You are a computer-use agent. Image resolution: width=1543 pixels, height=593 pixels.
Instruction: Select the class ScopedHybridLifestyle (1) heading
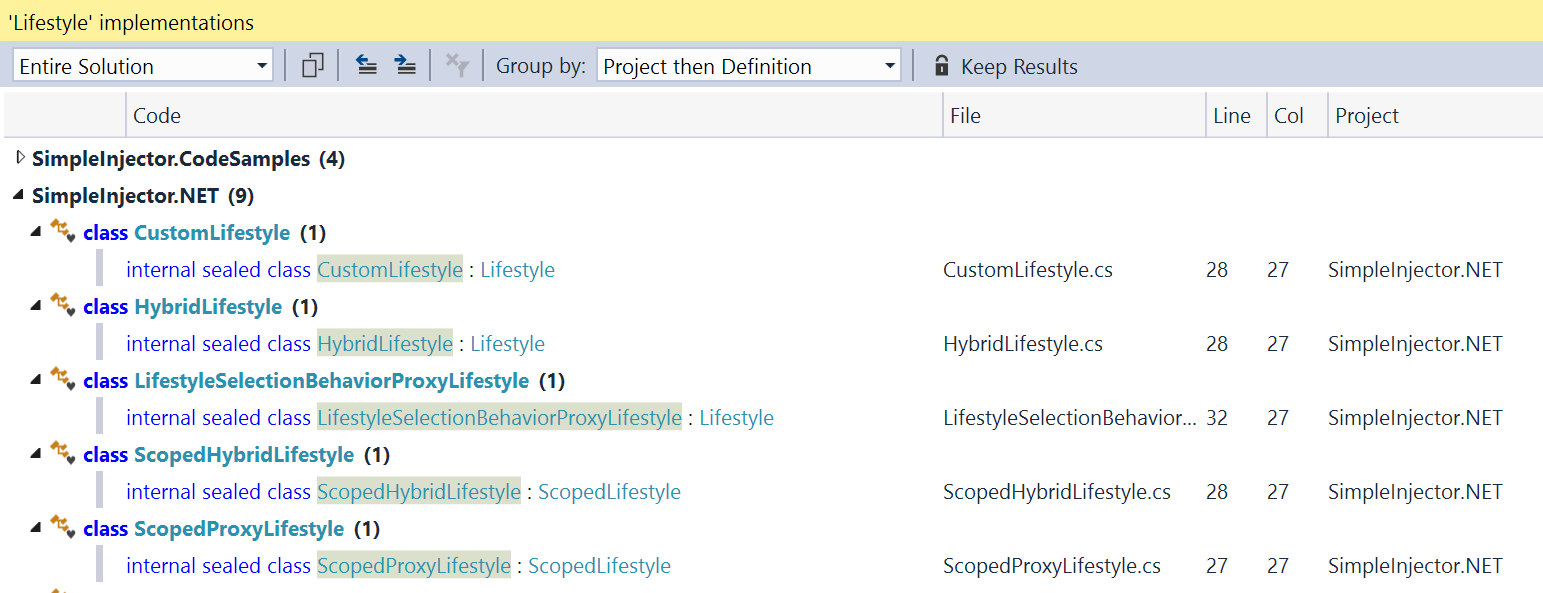236,455
